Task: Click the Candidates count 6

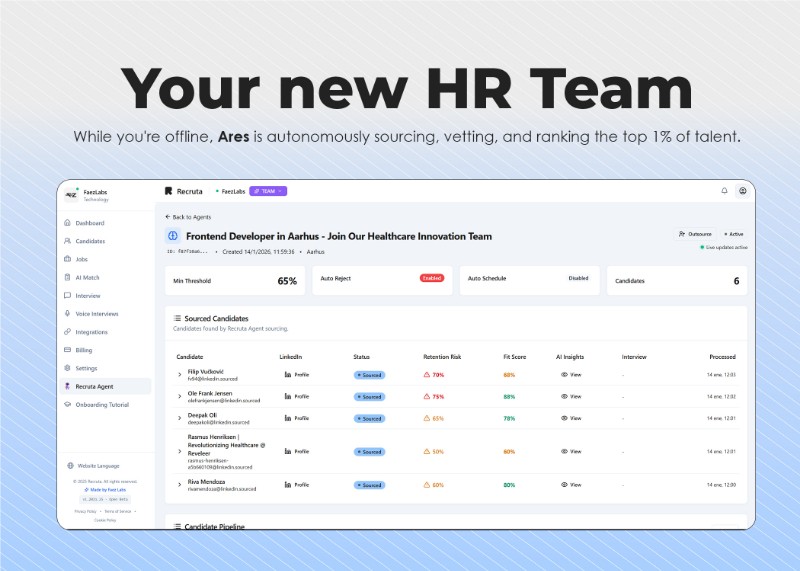Action: coord(736,281)
